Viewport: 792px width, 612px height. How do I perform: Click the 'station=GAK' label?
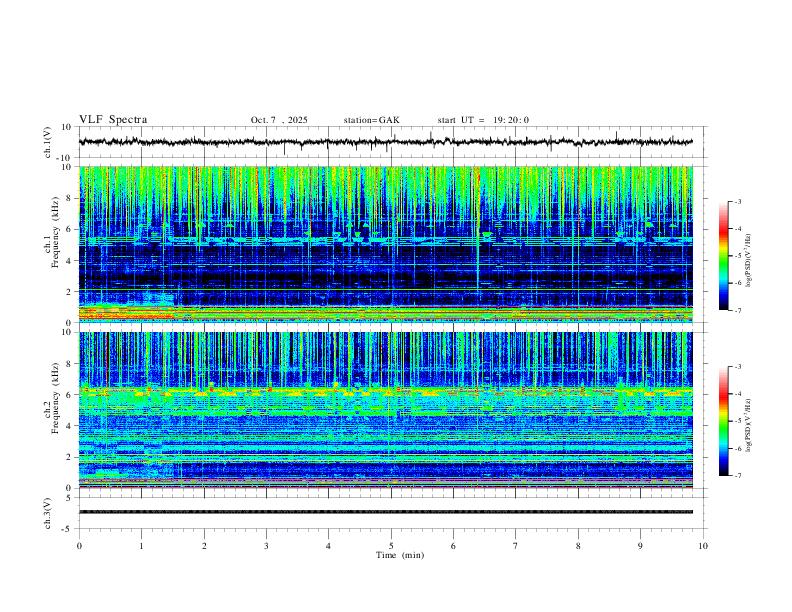pyautogui.click(x=371, y=120)
